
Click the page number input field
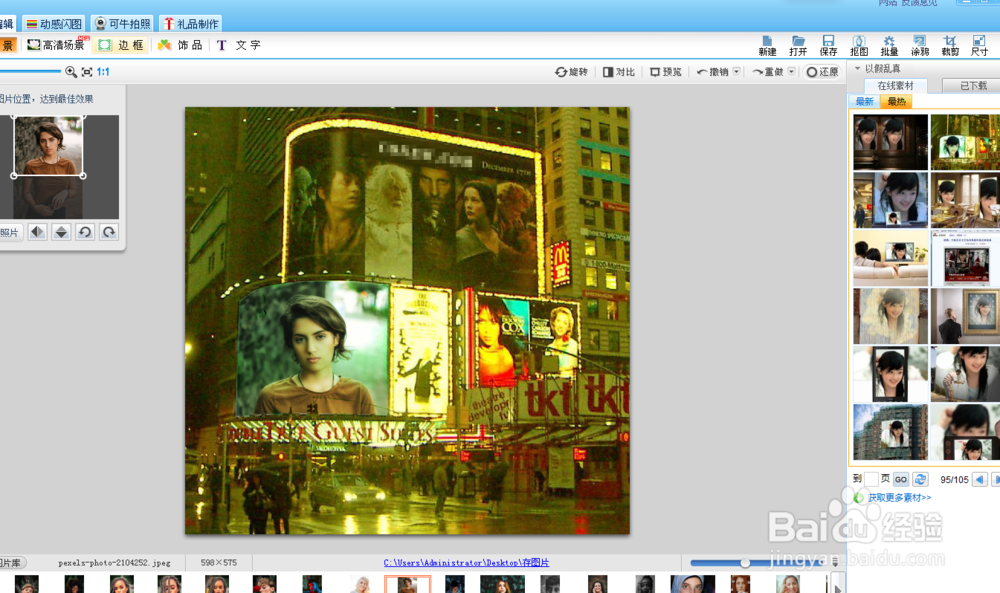point(871,479)
